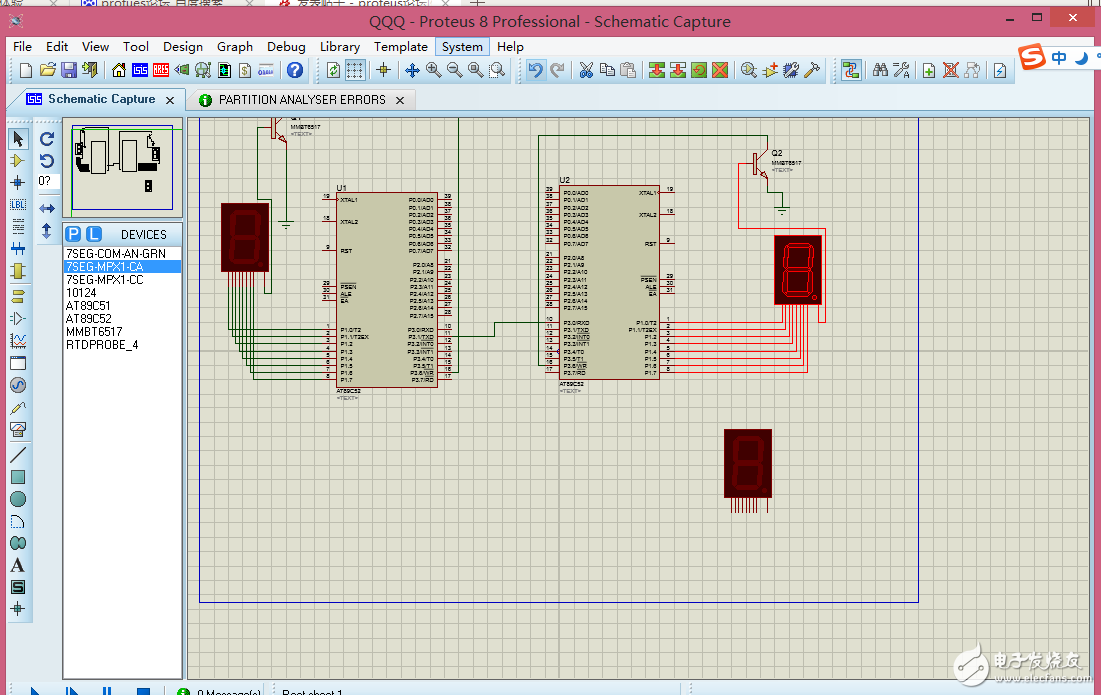Open the System menu
The height and width of the screenshot is (695, 1101).
[x=462, y=47]
